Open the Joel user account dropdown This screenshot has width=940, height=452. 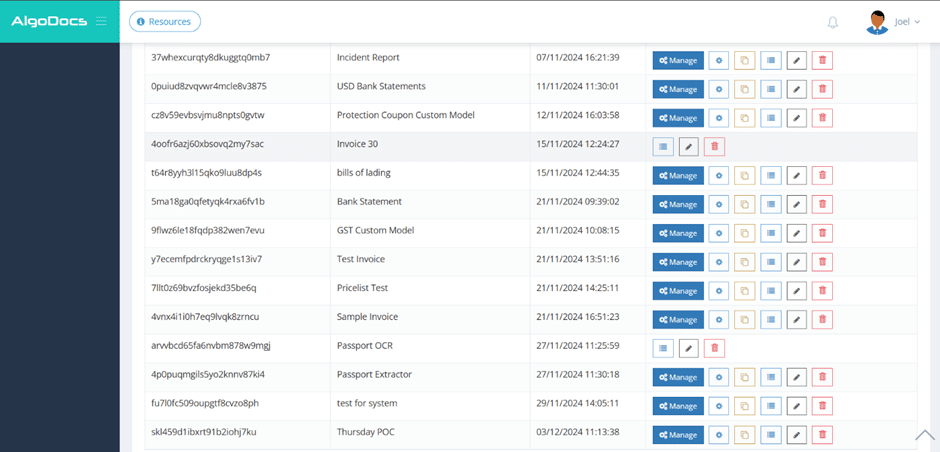892,21
